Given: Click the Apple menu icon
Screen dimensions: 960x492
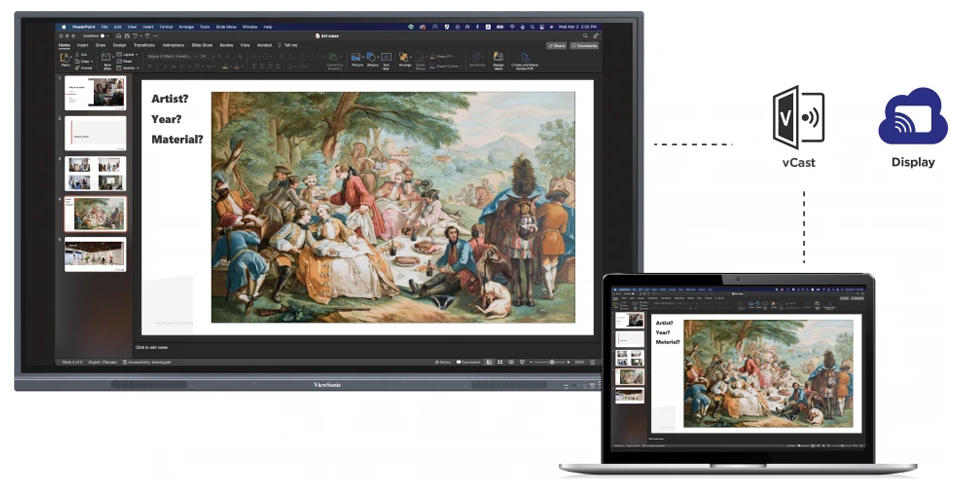Looking at the screenshot, I should tap(64, 27).
